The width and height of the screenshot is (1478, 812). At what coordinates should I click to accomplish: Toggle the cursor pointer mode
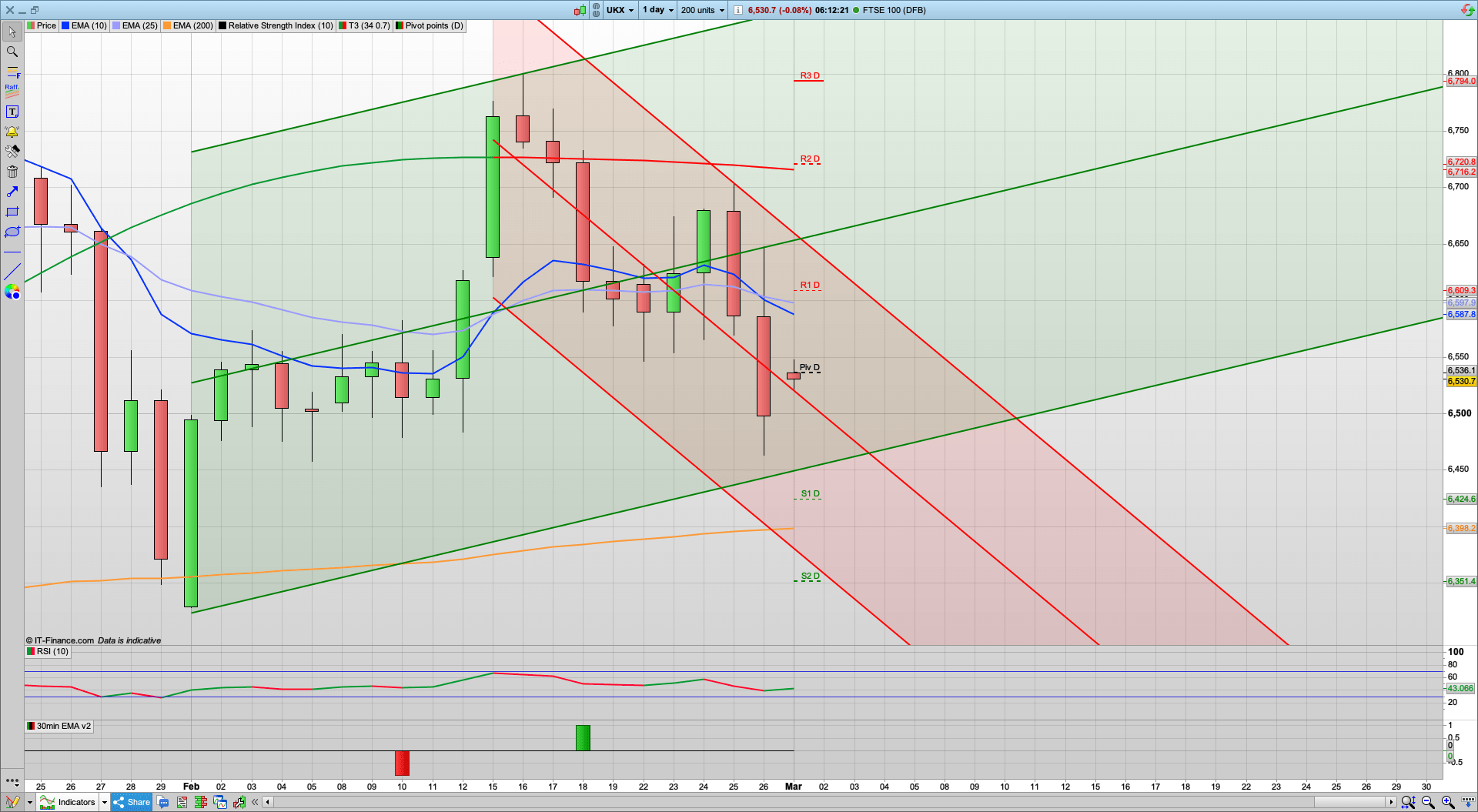tap(12, 32)
